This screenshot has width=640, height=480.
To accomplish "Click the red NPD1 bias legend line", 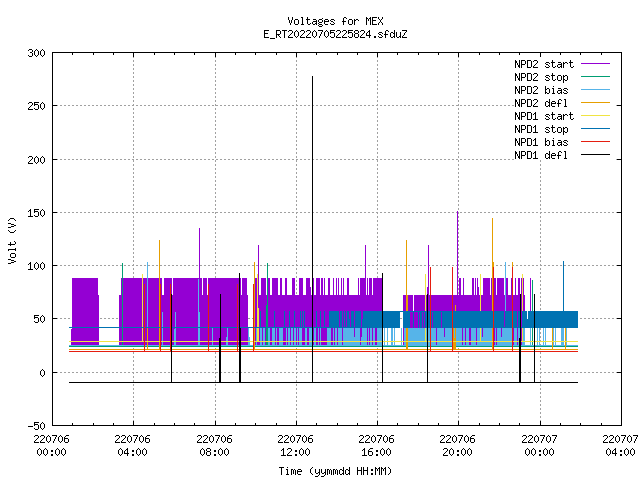I will click(x=595, y=142).
